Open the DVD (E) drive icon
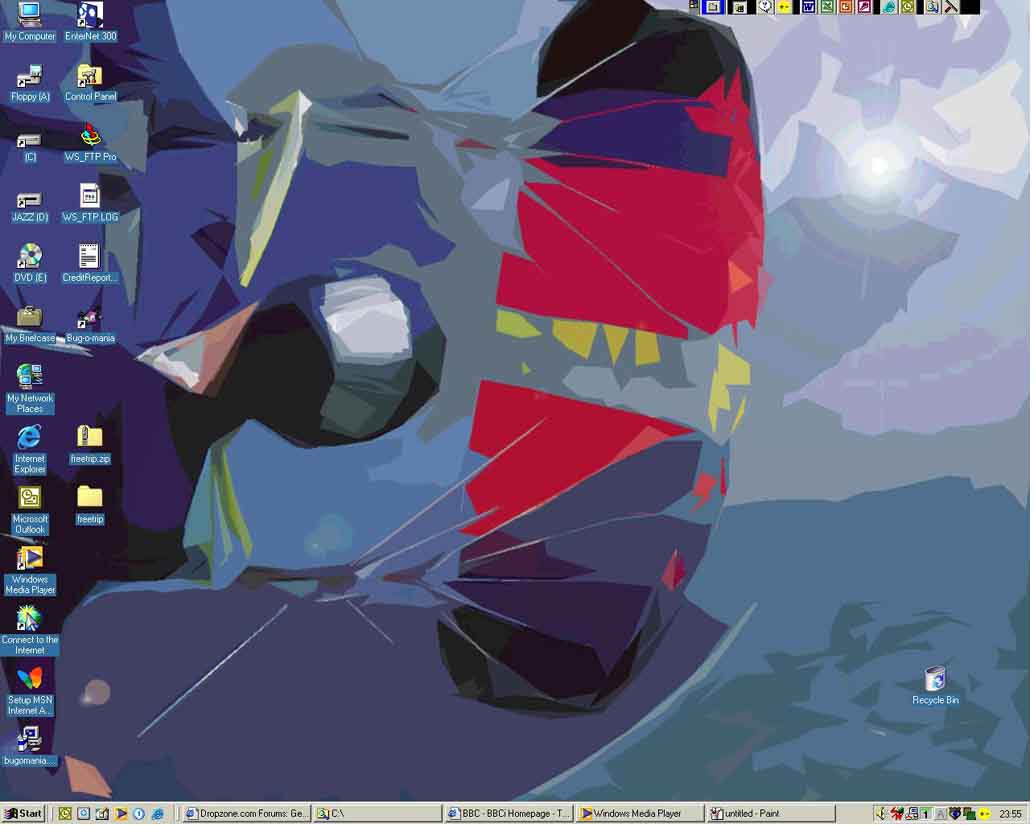Image resolution: width=1035 pixels, height=825 pixels. pos(30,257)
